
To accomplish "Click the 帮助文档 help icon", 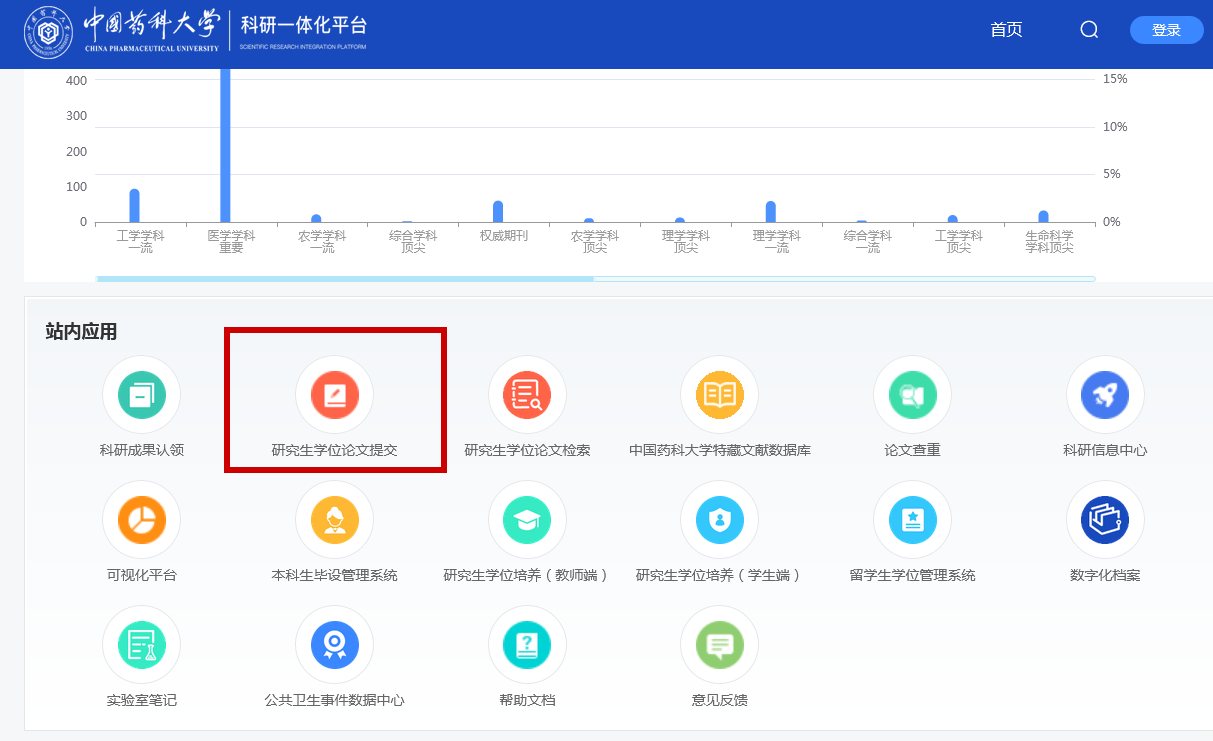I will (x=527, y=645).
